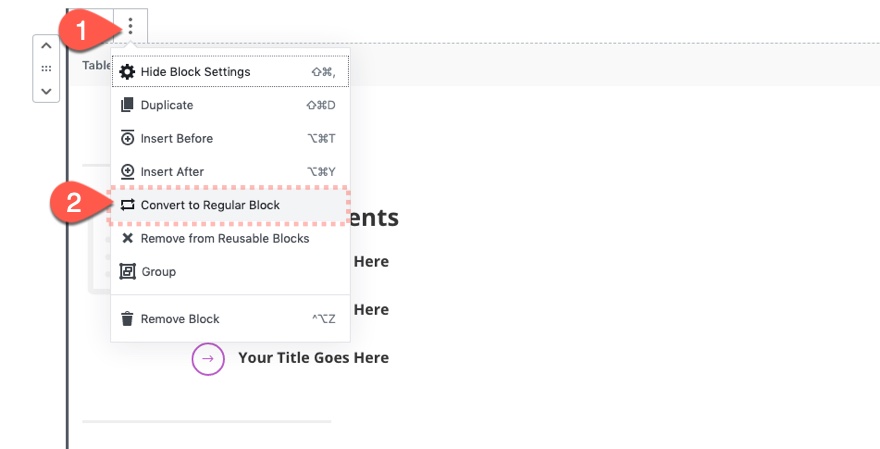Click the Insert After icon
The image size is (880, 449).
(127, 172)
